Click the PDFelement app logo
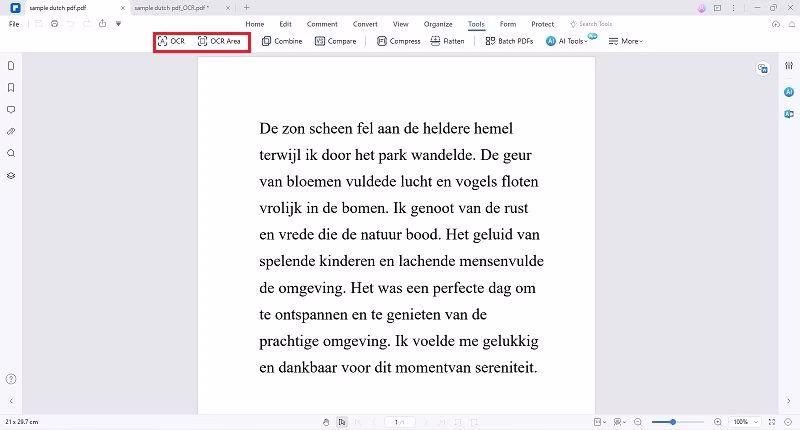 click(x=15, y=8)
